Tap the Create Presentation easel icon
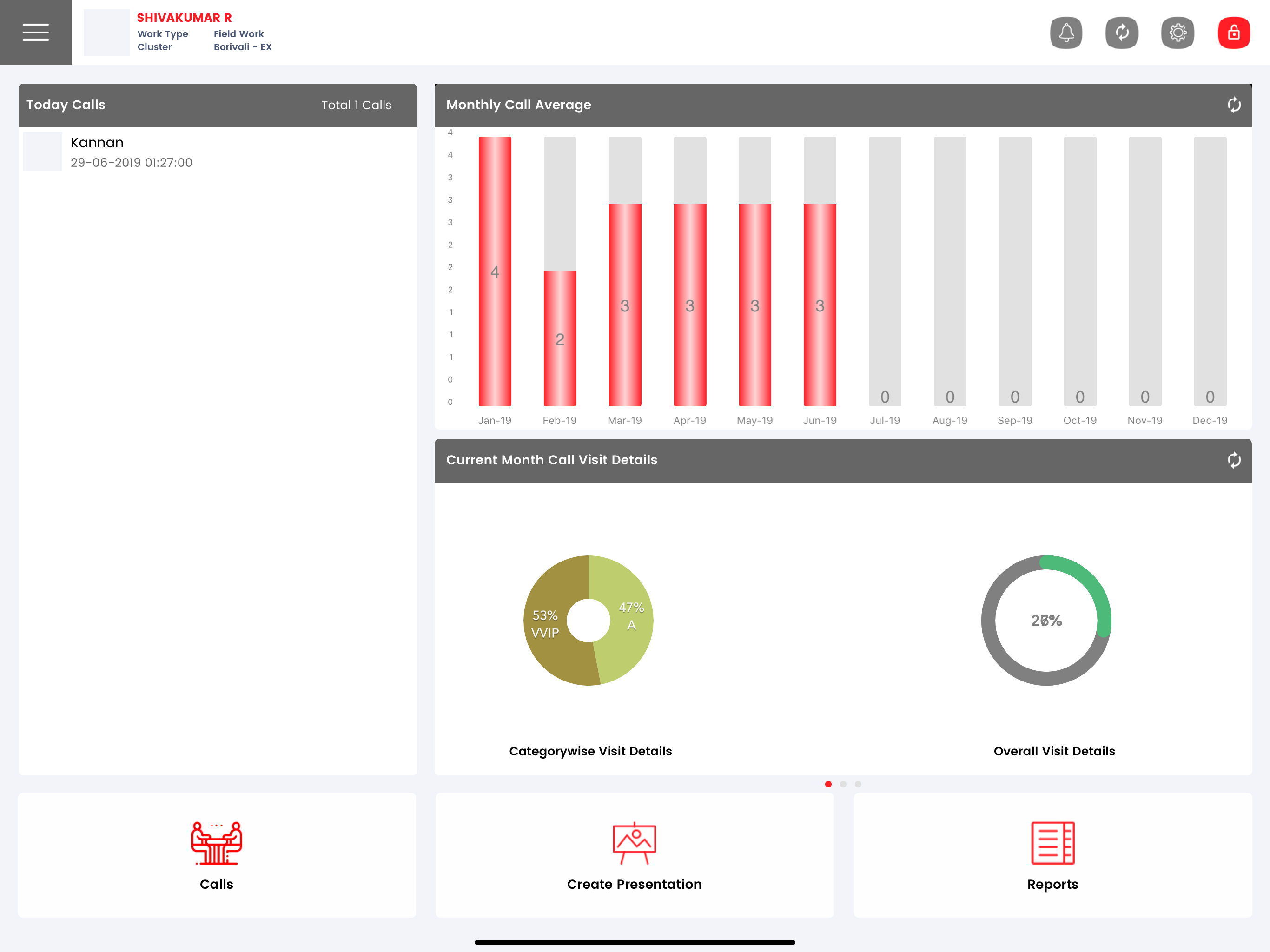This screenshot has height=952, width=1270. coord(635,842)
